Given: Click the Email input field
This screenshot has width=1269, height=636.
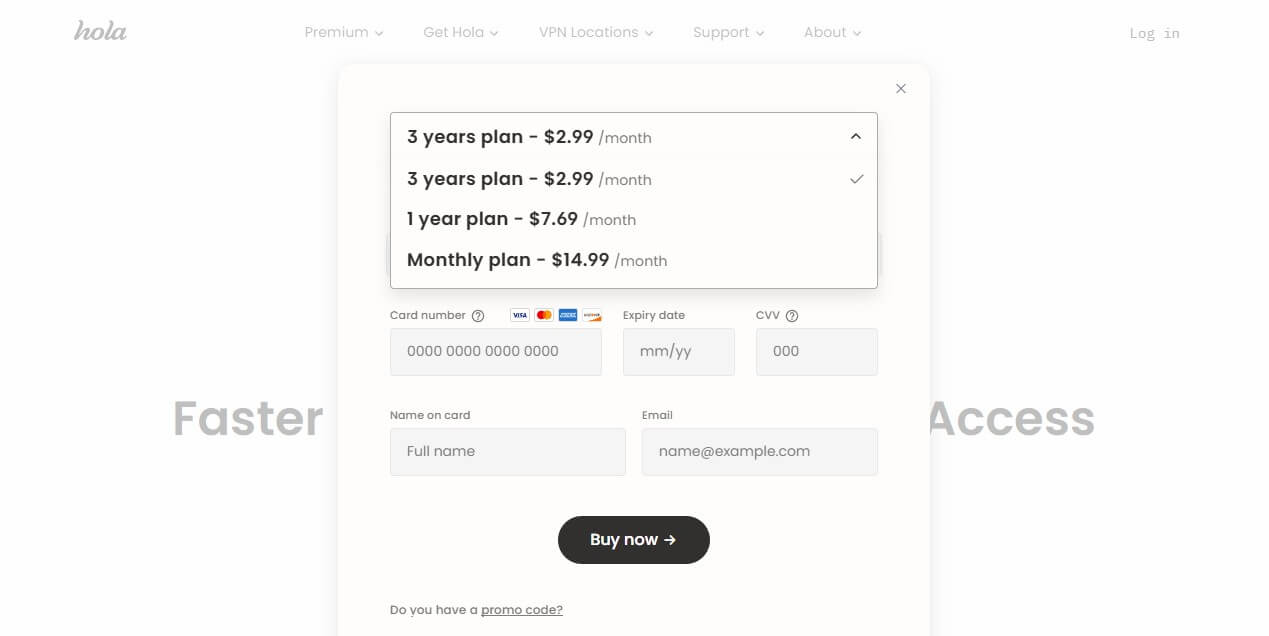Looking at the screenshot, I should [x=759, y=451].
